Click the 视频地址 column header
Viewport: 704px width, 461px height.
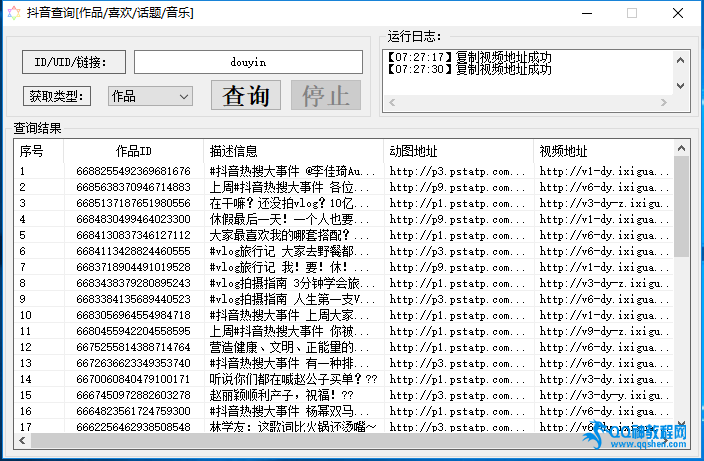[604, 151]
